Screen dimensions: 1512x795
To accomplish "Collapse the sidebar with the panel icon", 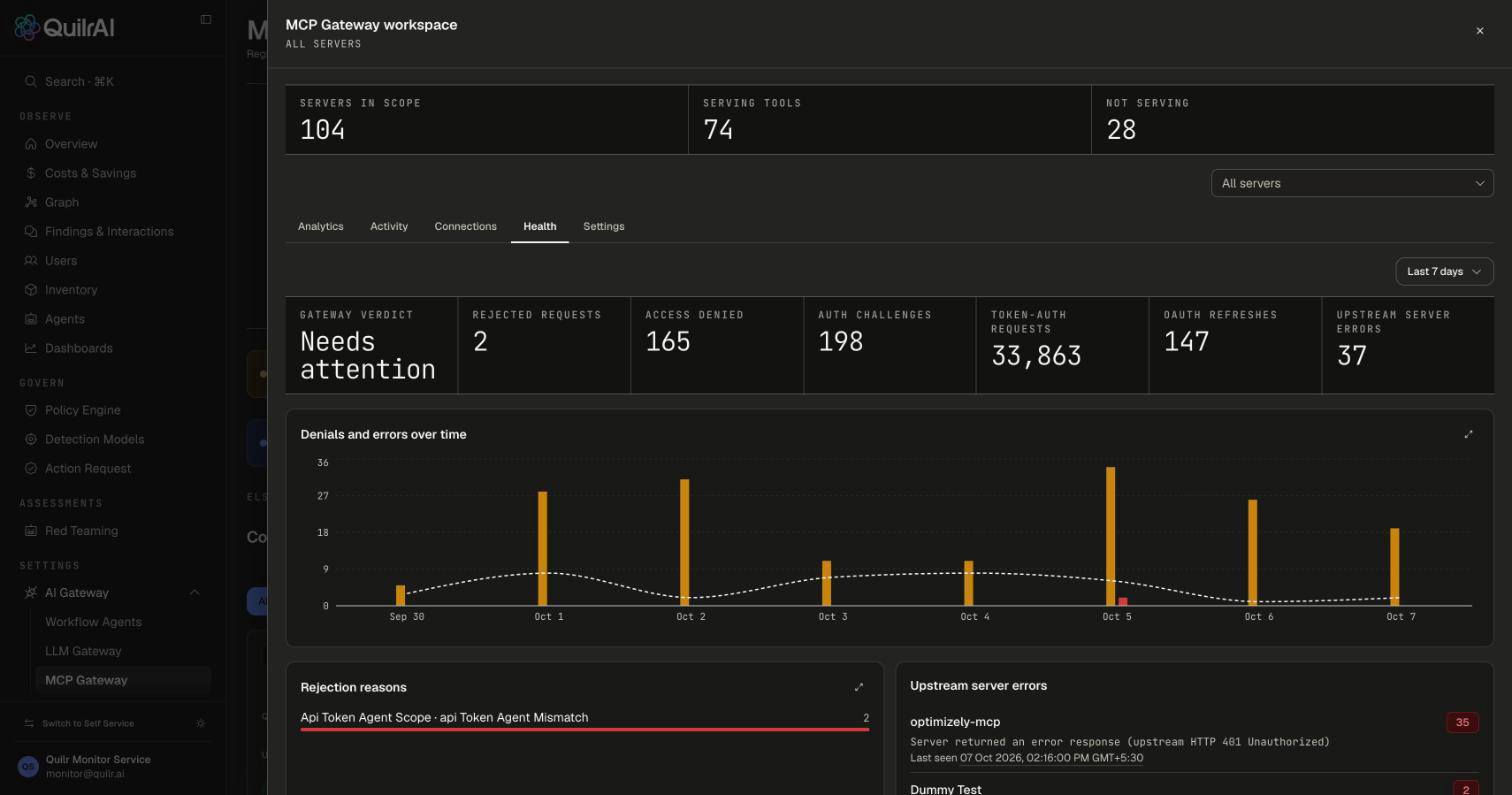I will pyautogui.click(x=206, y=20).
